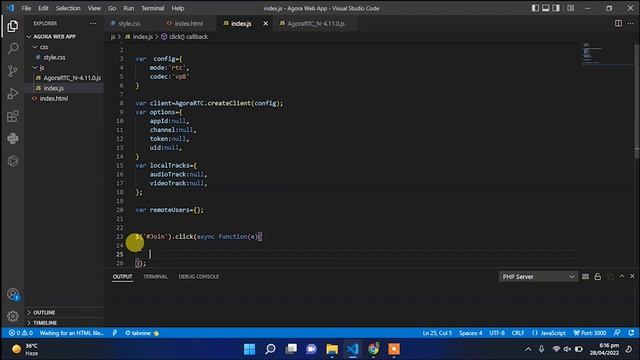Screen dimensions: 640x360
Task: Open the Tabnine hexagon view icon
Action: coord(13,161)
